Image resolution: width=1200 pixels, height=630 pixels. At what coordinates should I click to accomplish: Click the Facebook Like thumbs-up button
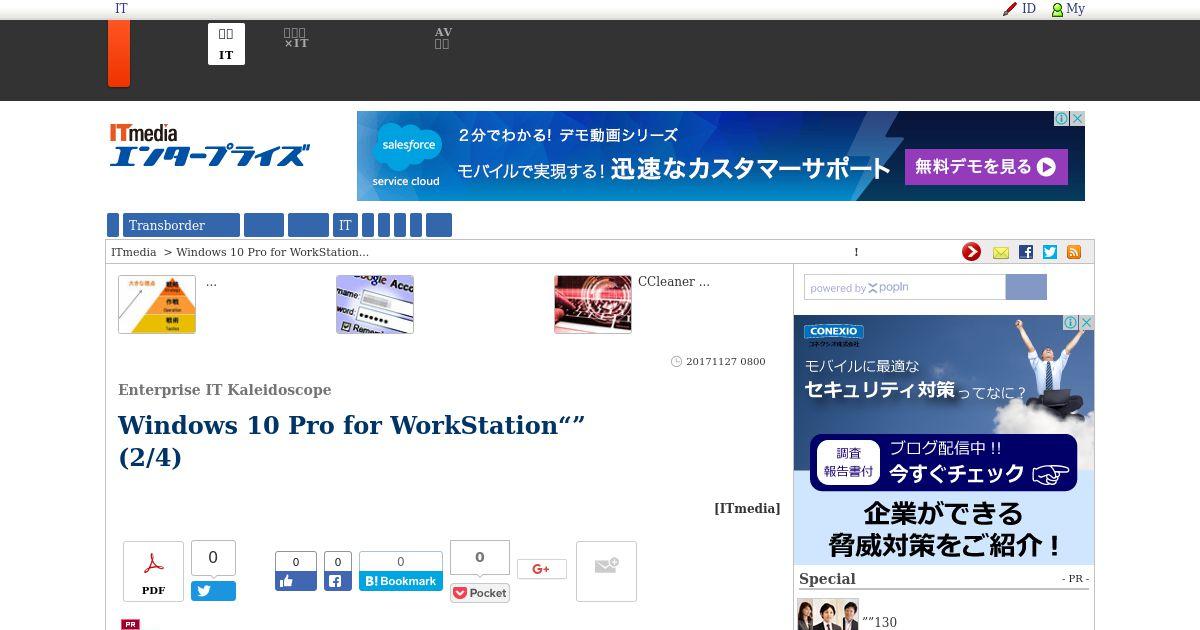[296, 581]
